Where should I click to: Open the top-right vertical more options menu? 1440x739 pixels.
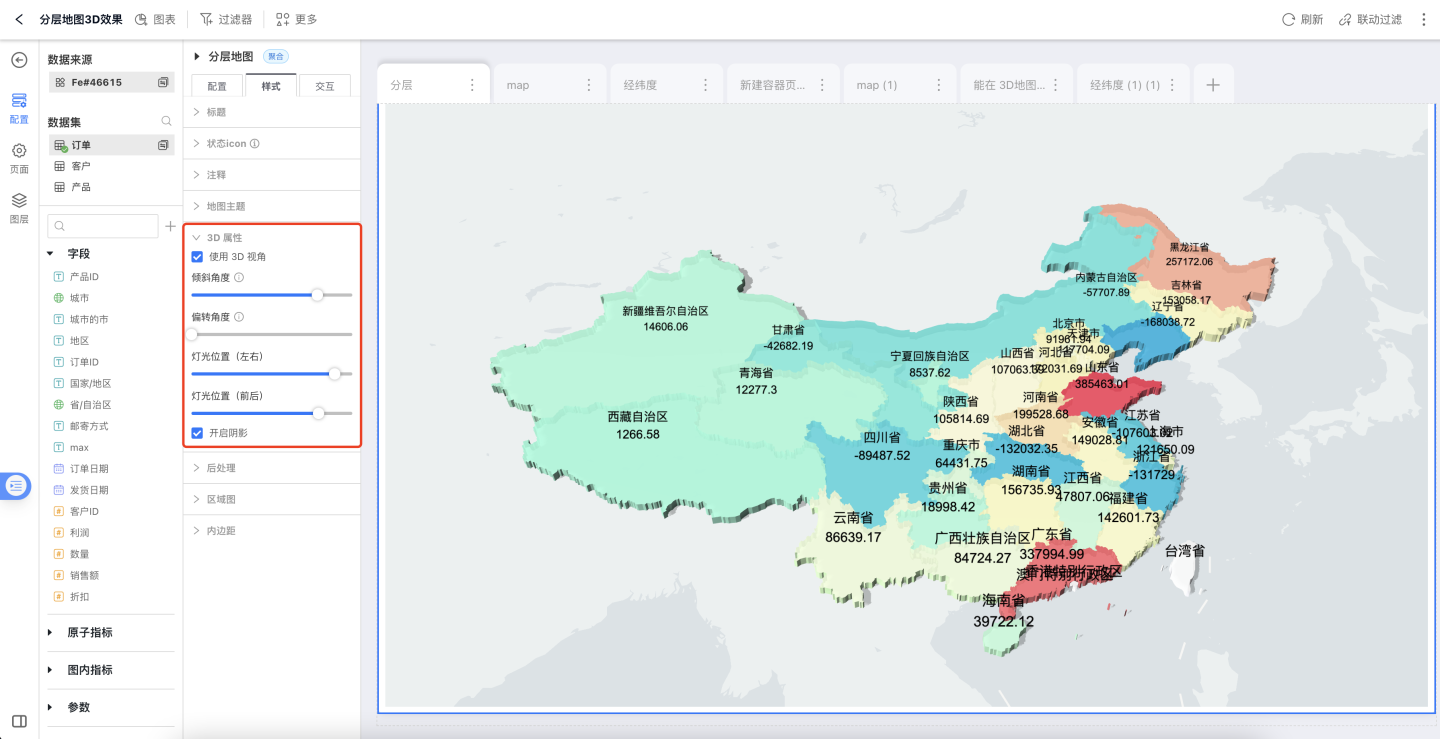coord(1424,19)
